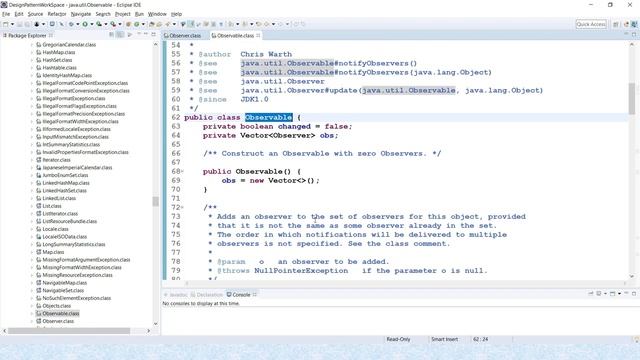Maximize the Package Explorer view
The image size is (640, 360).
point(153,35)
